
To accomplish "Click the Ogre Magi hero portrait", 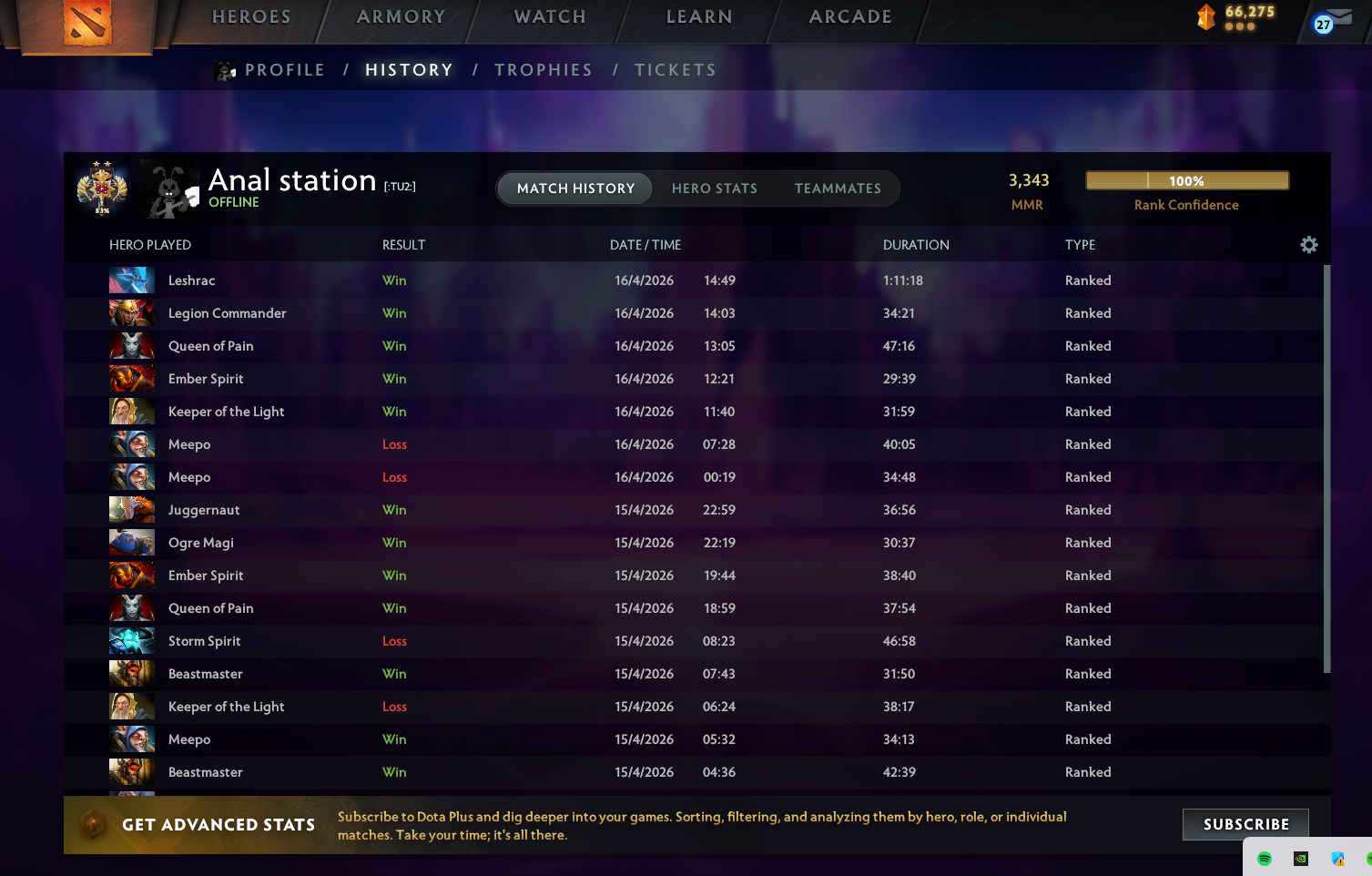I will (x=132, y=543).
